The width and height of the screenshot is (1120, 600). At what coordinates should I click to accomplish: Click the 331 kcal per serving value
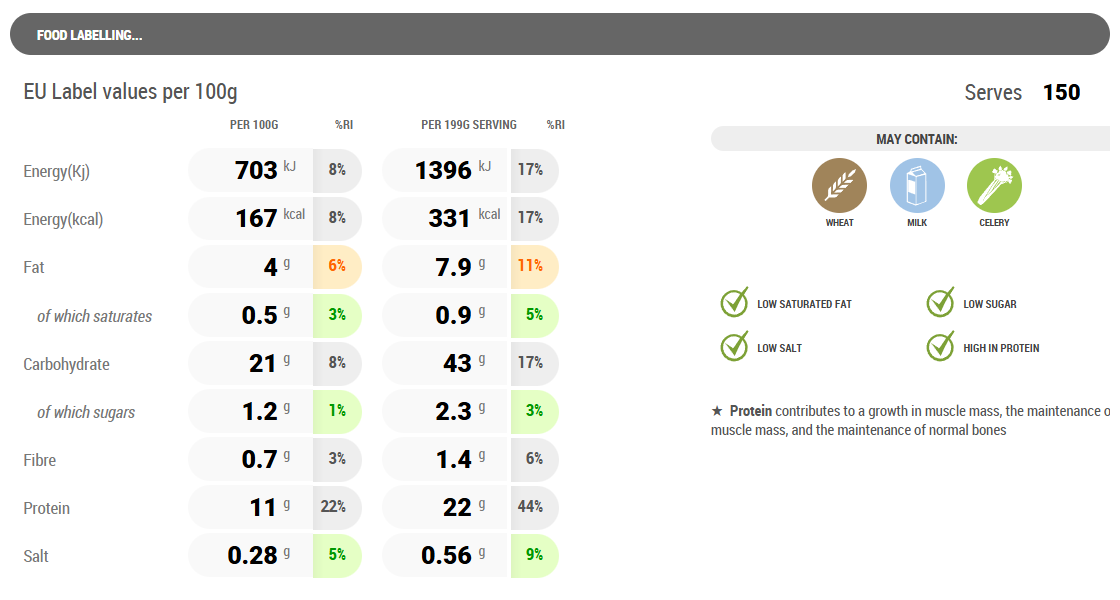(449, 218)
